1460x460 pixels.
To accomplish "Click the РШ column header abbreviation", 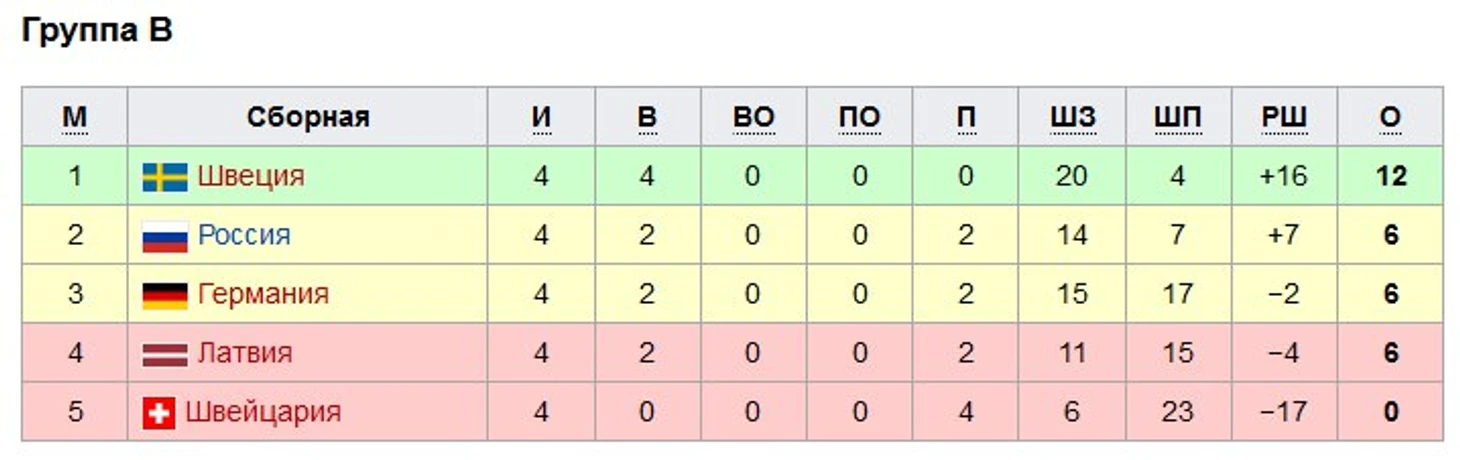I will click(x=1284, y=117).
